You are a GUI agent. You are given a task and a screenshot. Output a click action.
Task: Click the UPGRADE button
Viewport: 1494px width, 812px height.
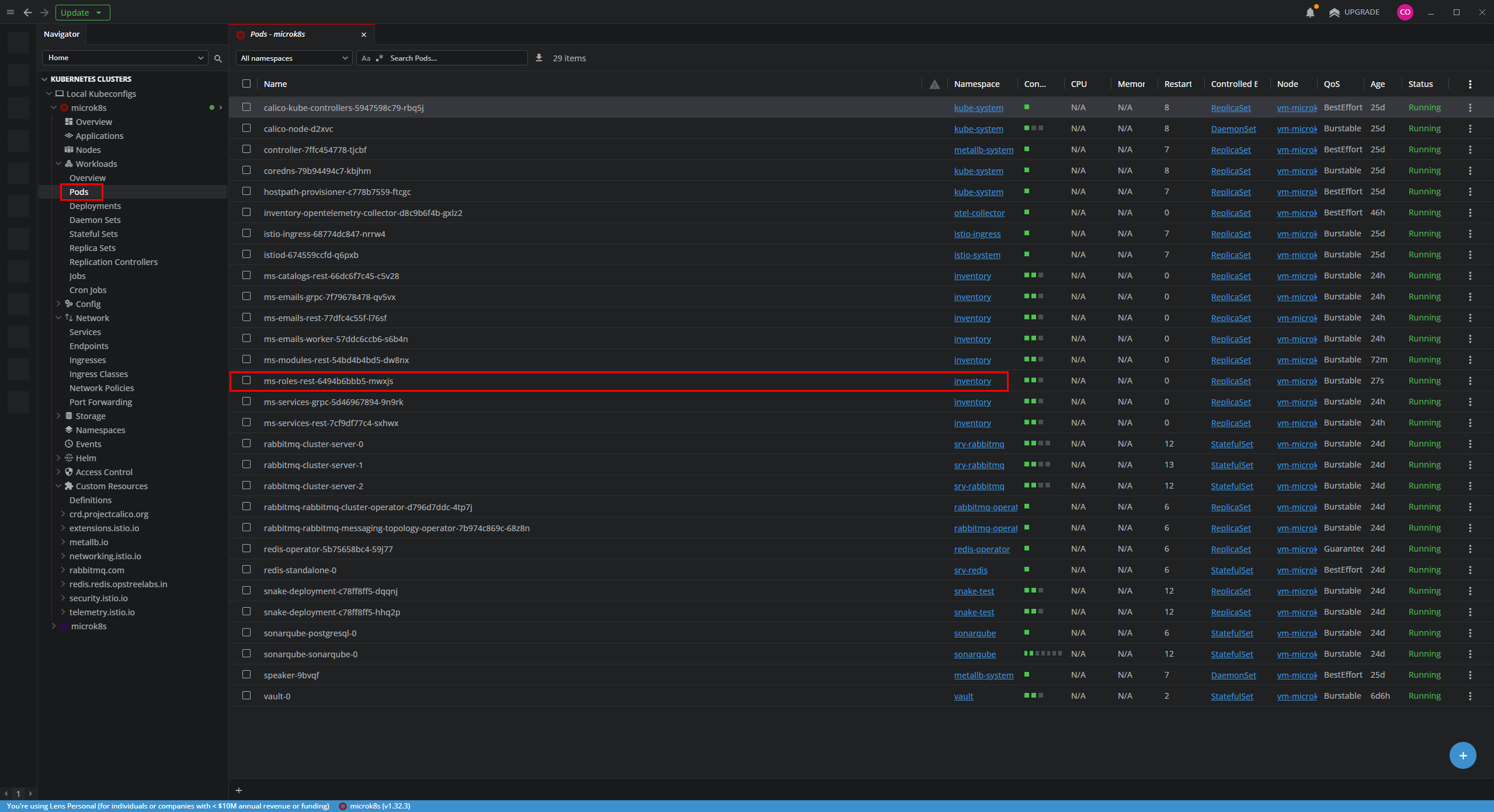1354,12
